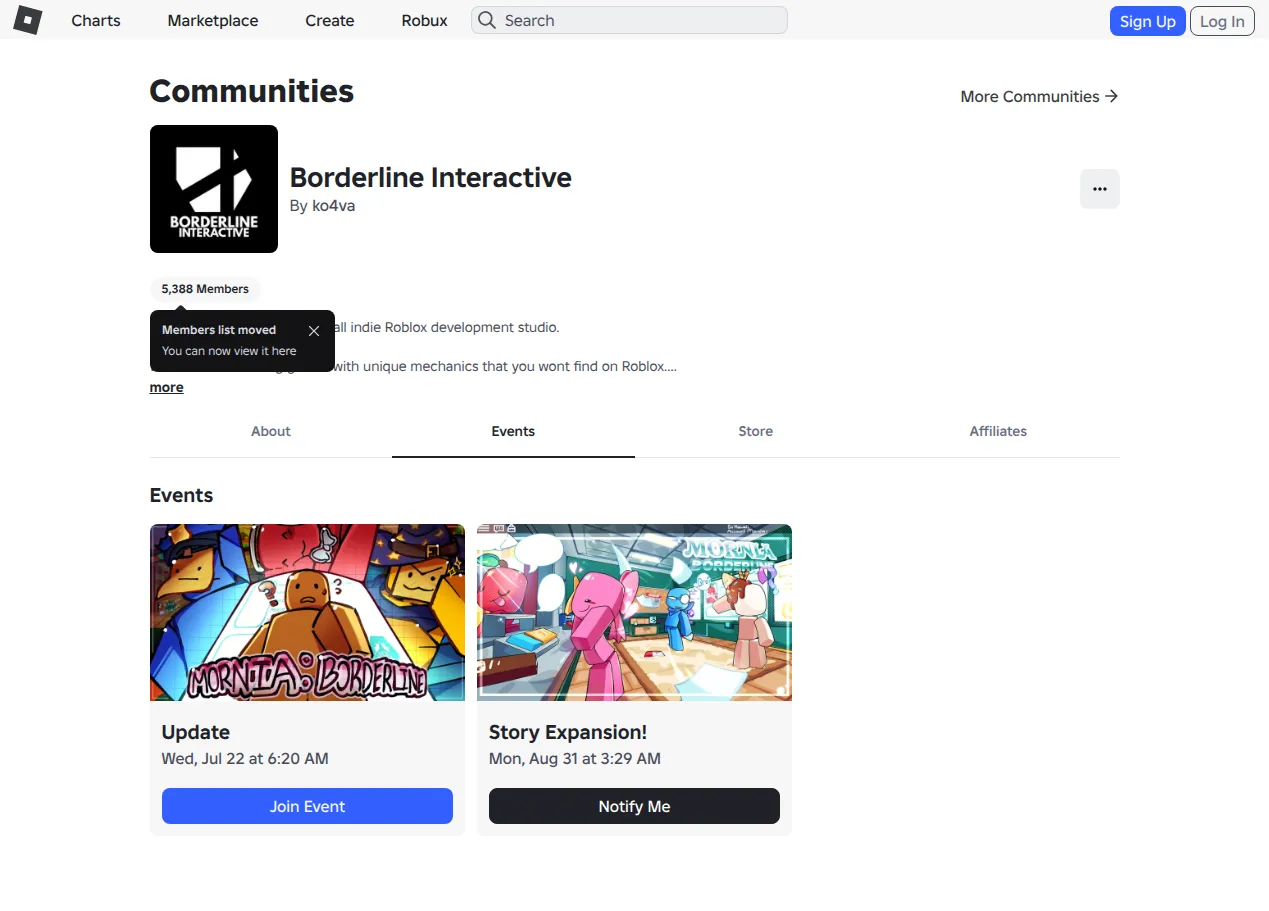Focus the Search input field
Image resolution: width=1269 pixels, height=911 pixels.
(629, 20)
